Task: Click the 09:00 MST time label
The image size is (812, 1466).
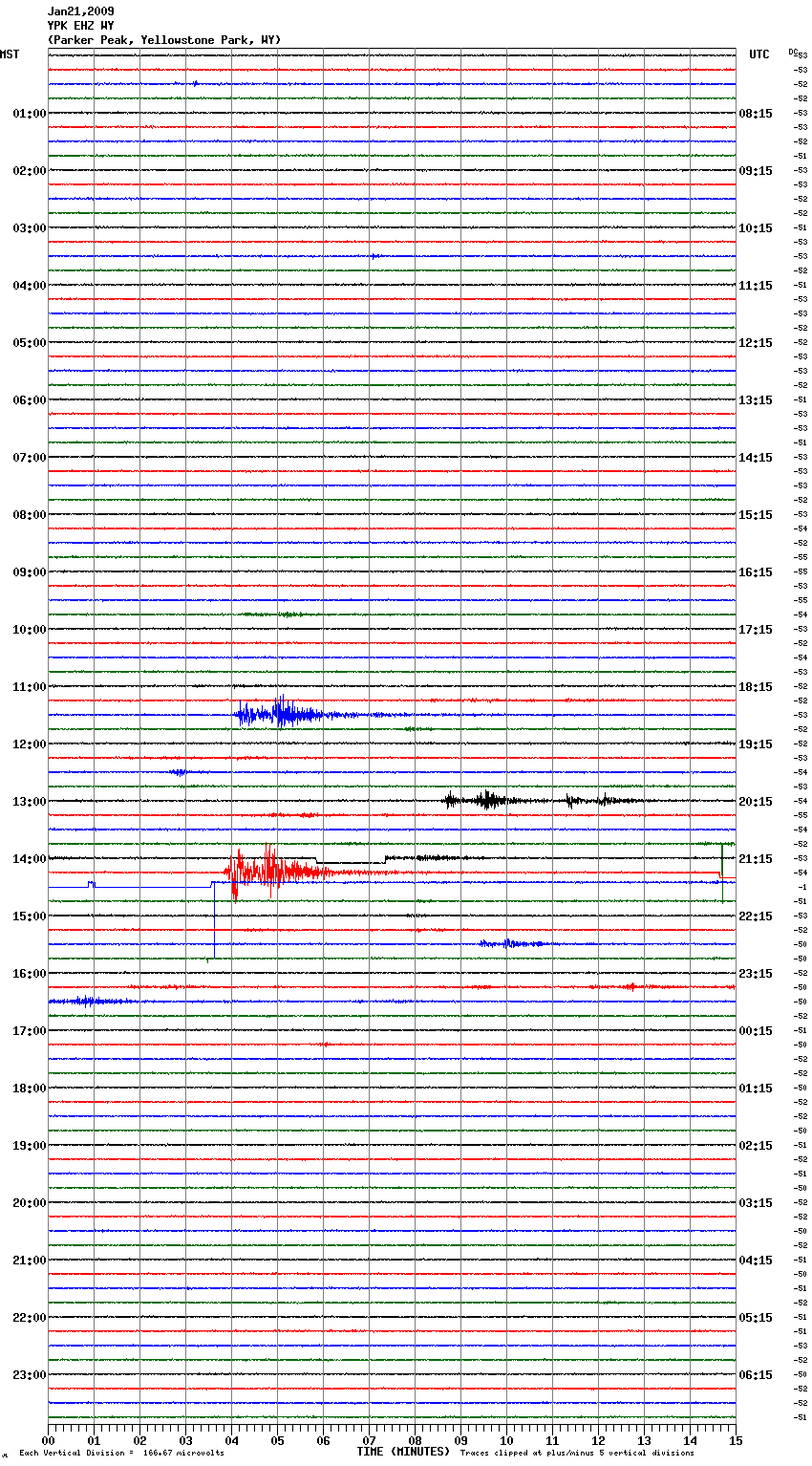Action: coord(30,572)
